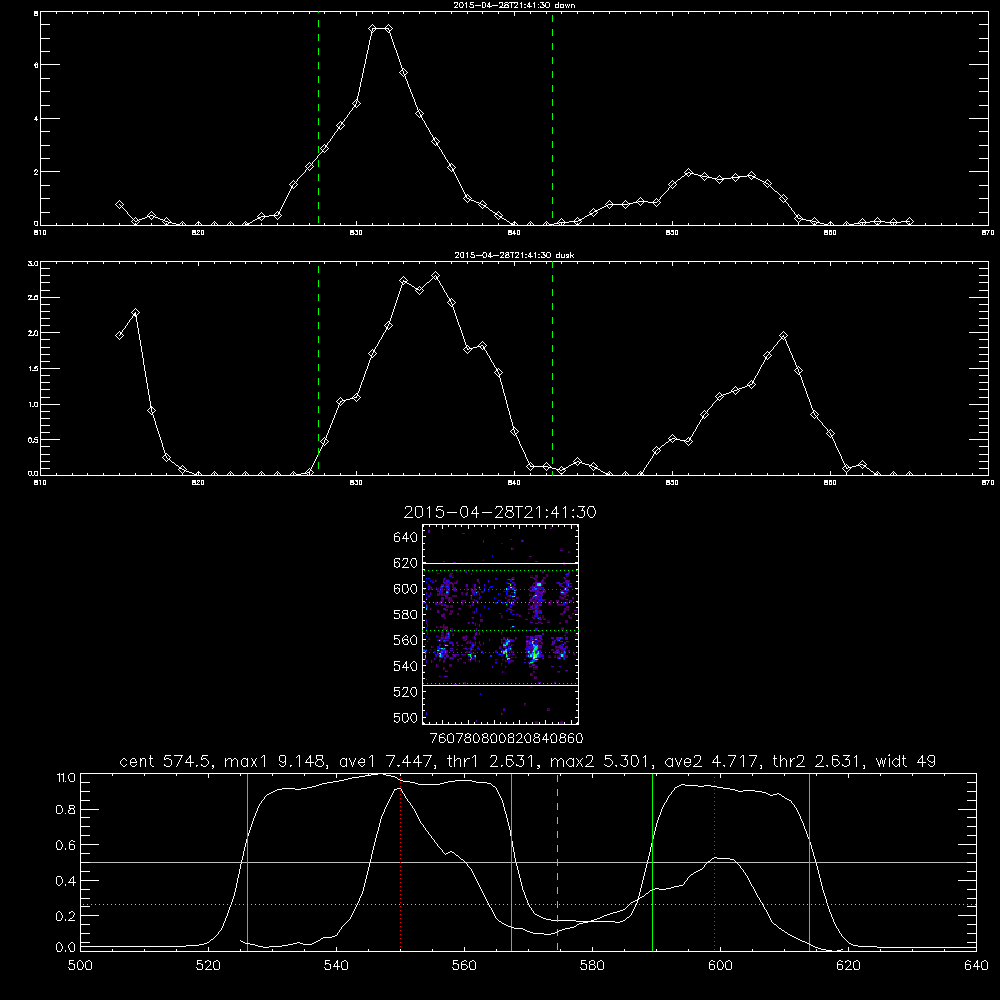Click x-axis label '560' in bottom plot
The height and width of the screenshot is (1000, 1000).
coord(464,966)
